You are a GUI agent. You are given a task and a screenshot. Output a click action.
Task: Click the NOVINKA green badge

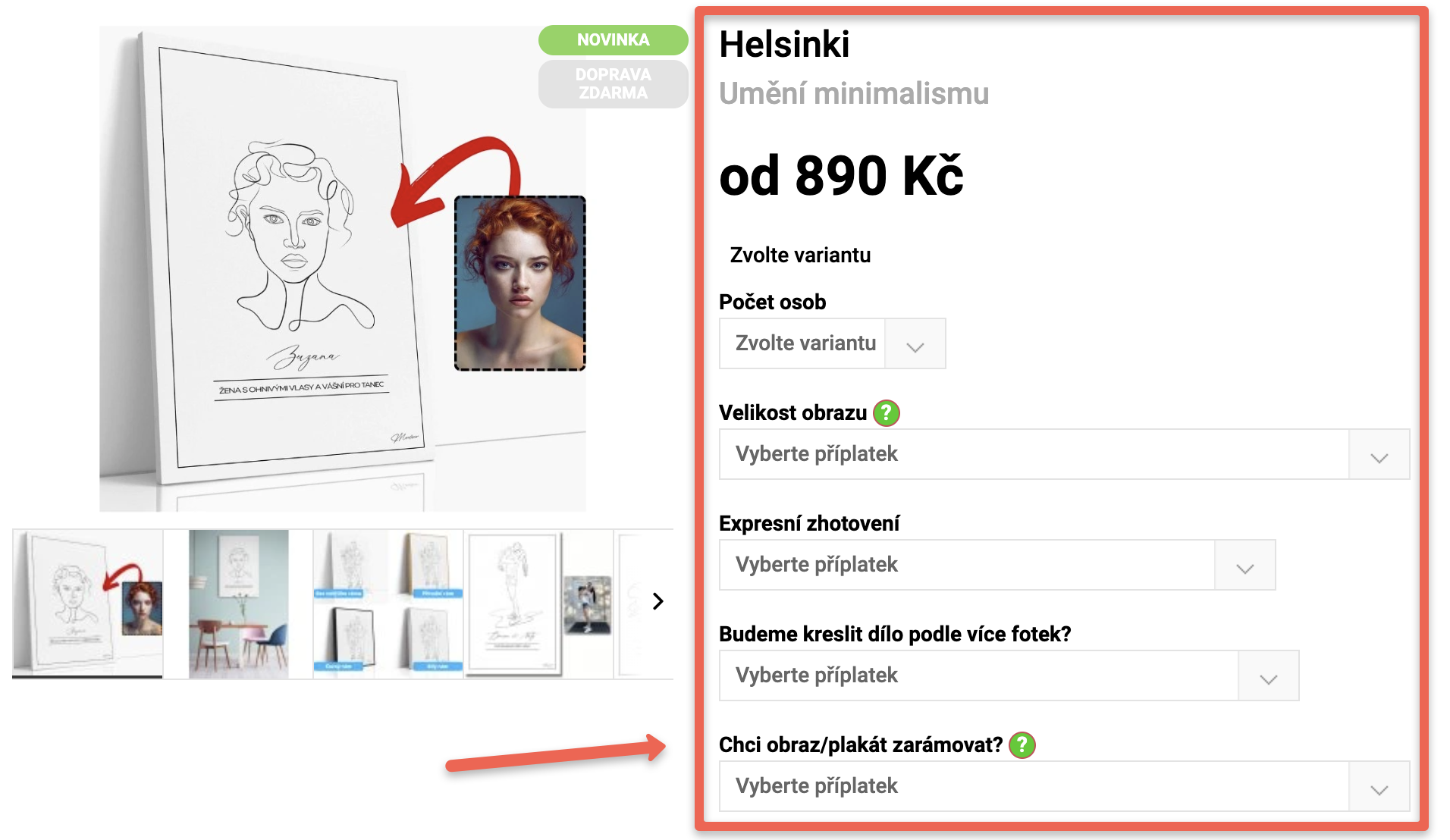click(613, 40)
